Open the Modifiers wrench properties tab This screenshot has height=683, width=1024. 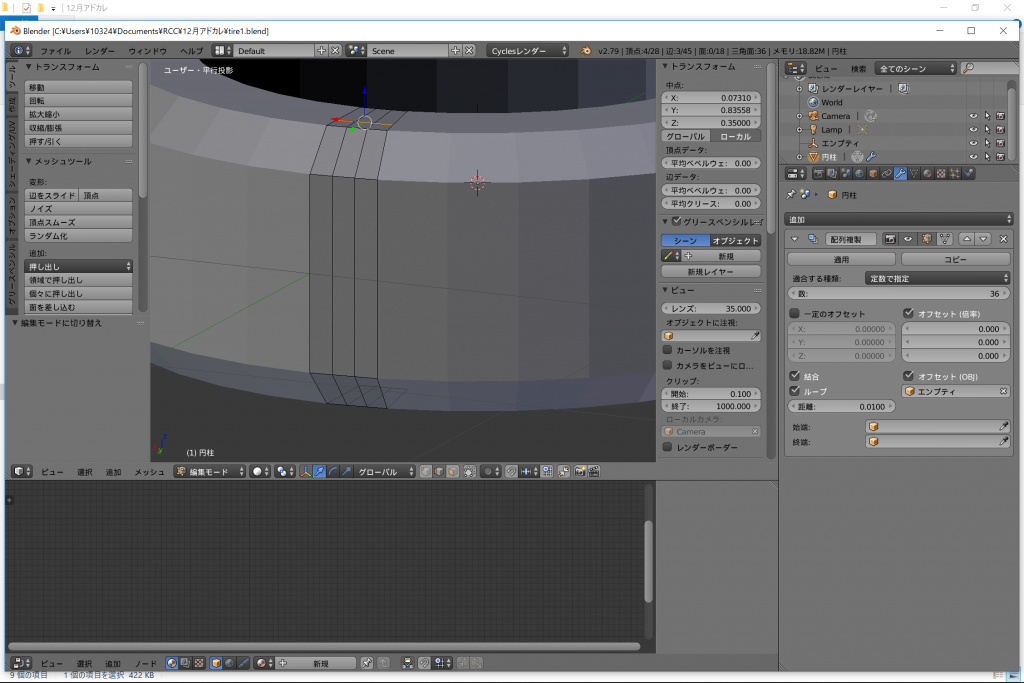[x=900, y=174]
